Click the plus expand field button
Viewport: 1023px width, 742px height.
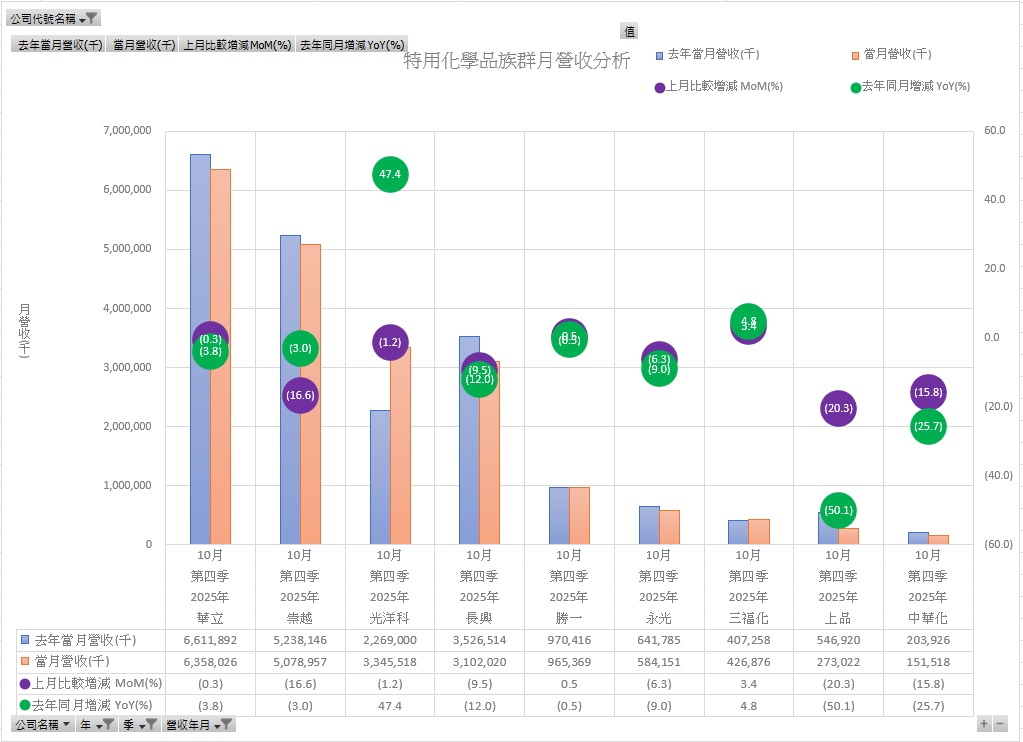(x=984, y=723)
